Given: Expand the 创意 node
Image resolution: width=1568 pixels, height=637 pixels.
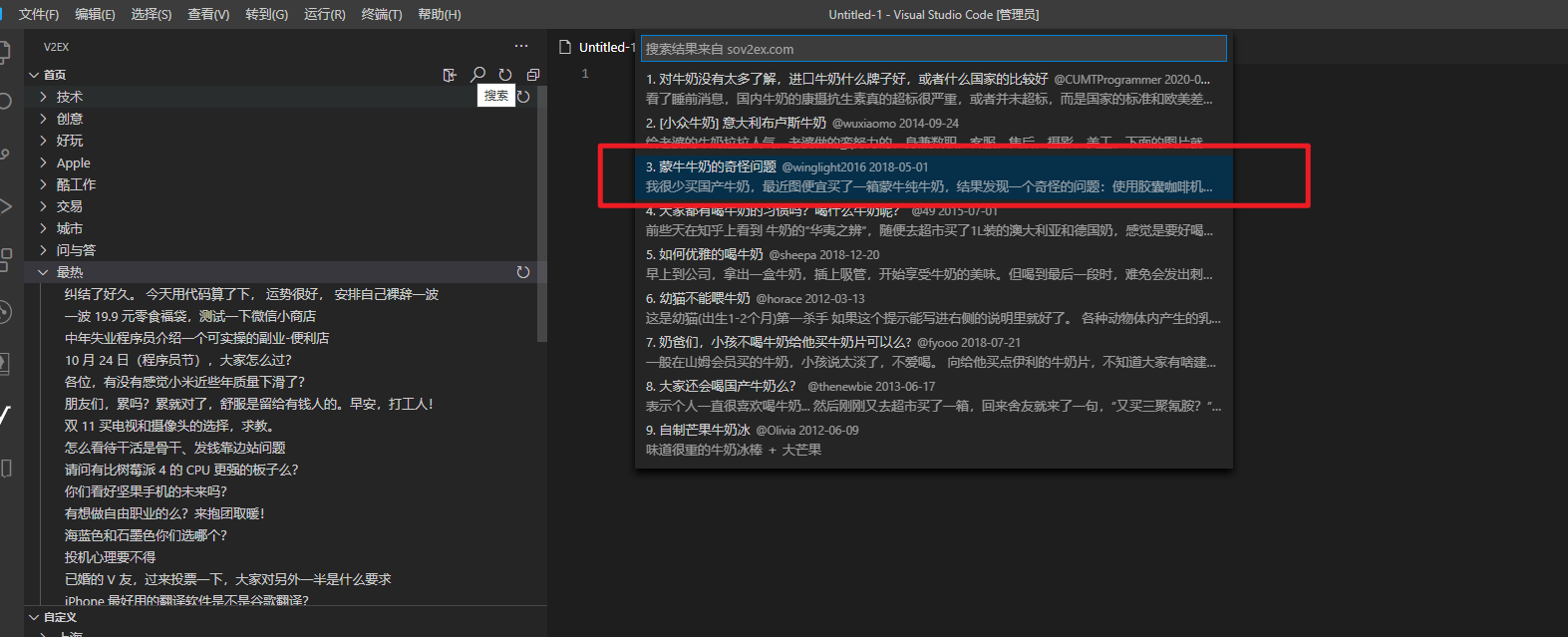Looking at the screenshot, I should [43, 119].
